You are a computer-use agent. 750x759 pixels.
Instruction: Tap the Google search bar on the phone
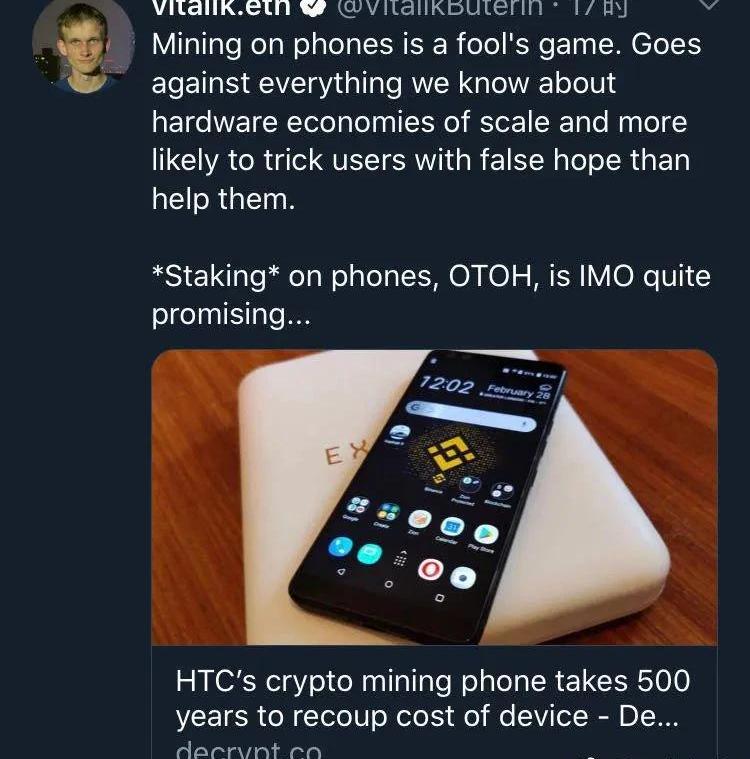pyautogui.click(x=471, y=415)
